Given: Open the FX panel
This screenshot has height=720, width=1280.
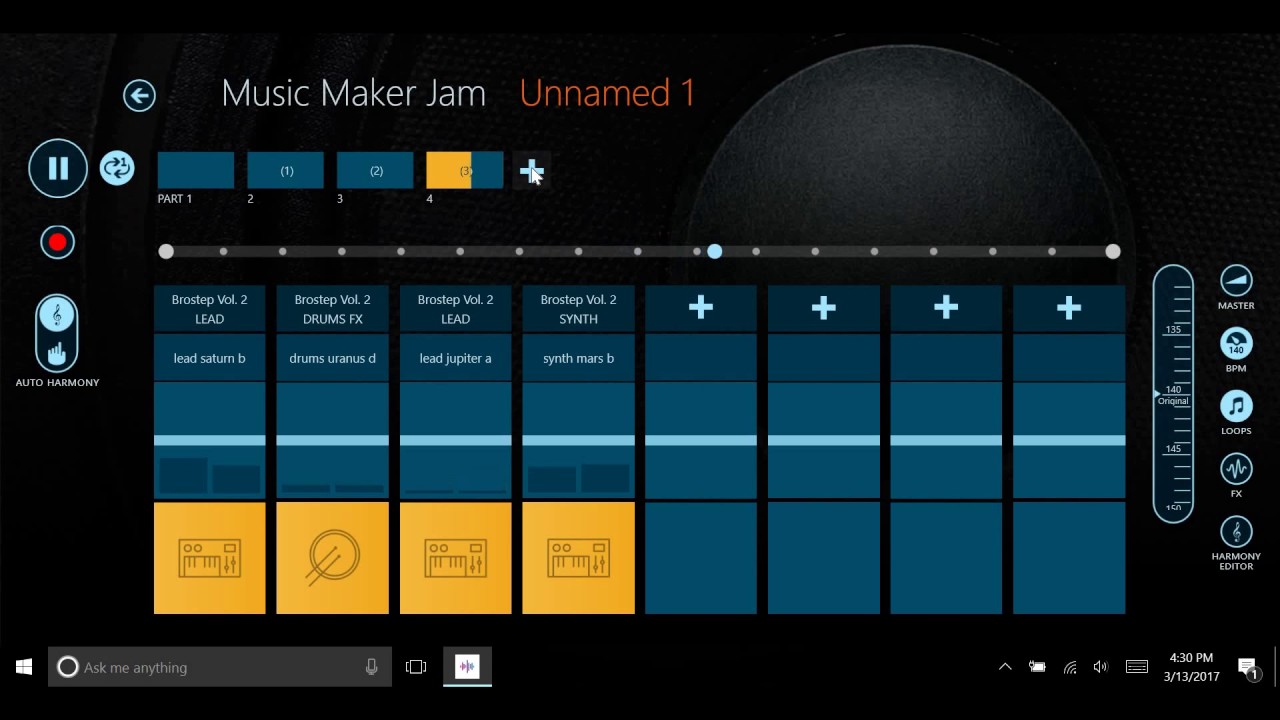Looking at the screenshot, I should [x=1236, y=469].
